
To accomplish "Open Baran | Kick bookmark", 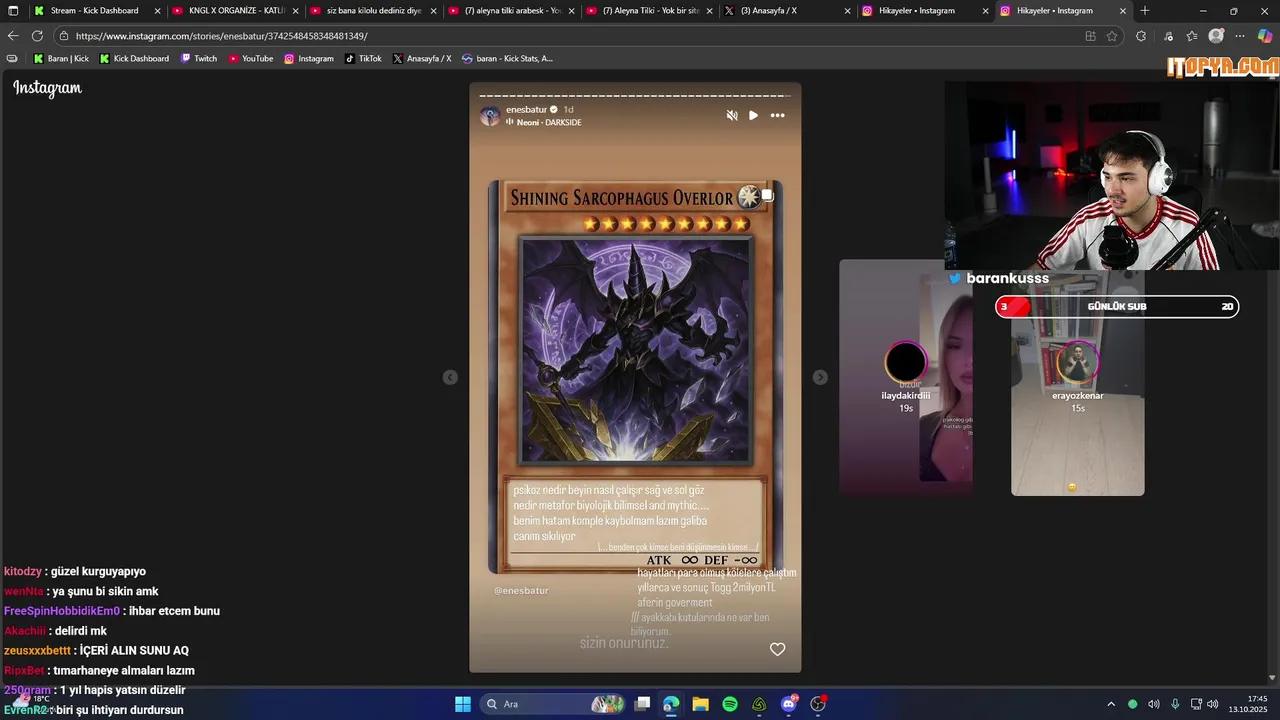I will tap(61, 59).
